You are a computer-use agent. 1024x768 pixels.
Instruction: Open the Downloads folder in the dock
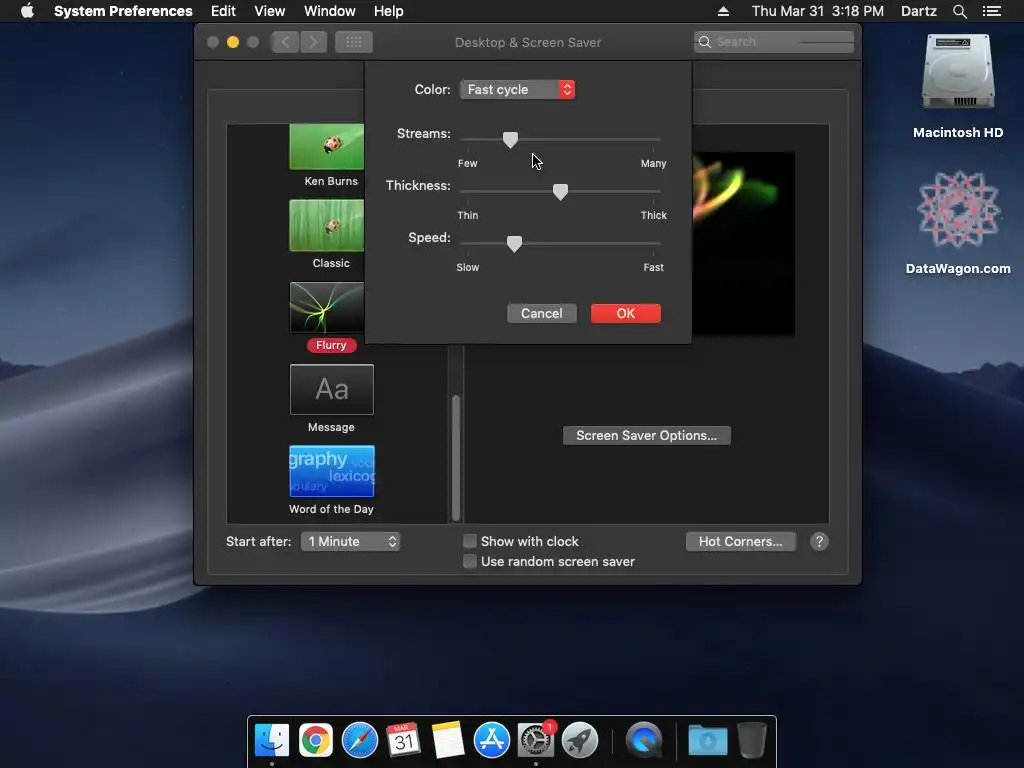tap(707, 741)
